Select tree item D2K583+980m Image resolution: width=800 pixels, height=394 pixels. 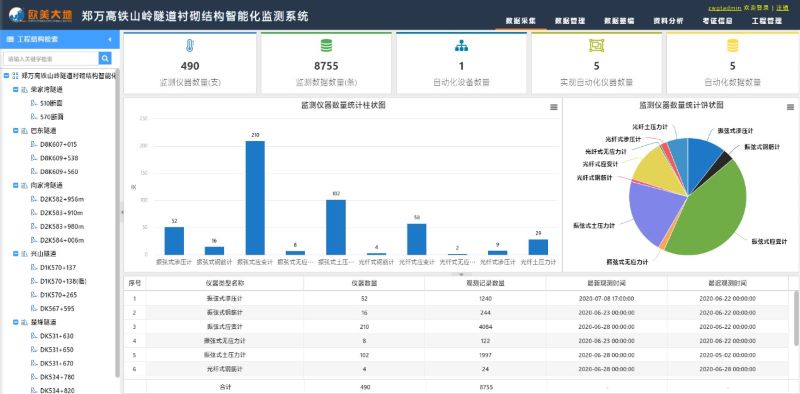tap(61, 227)
